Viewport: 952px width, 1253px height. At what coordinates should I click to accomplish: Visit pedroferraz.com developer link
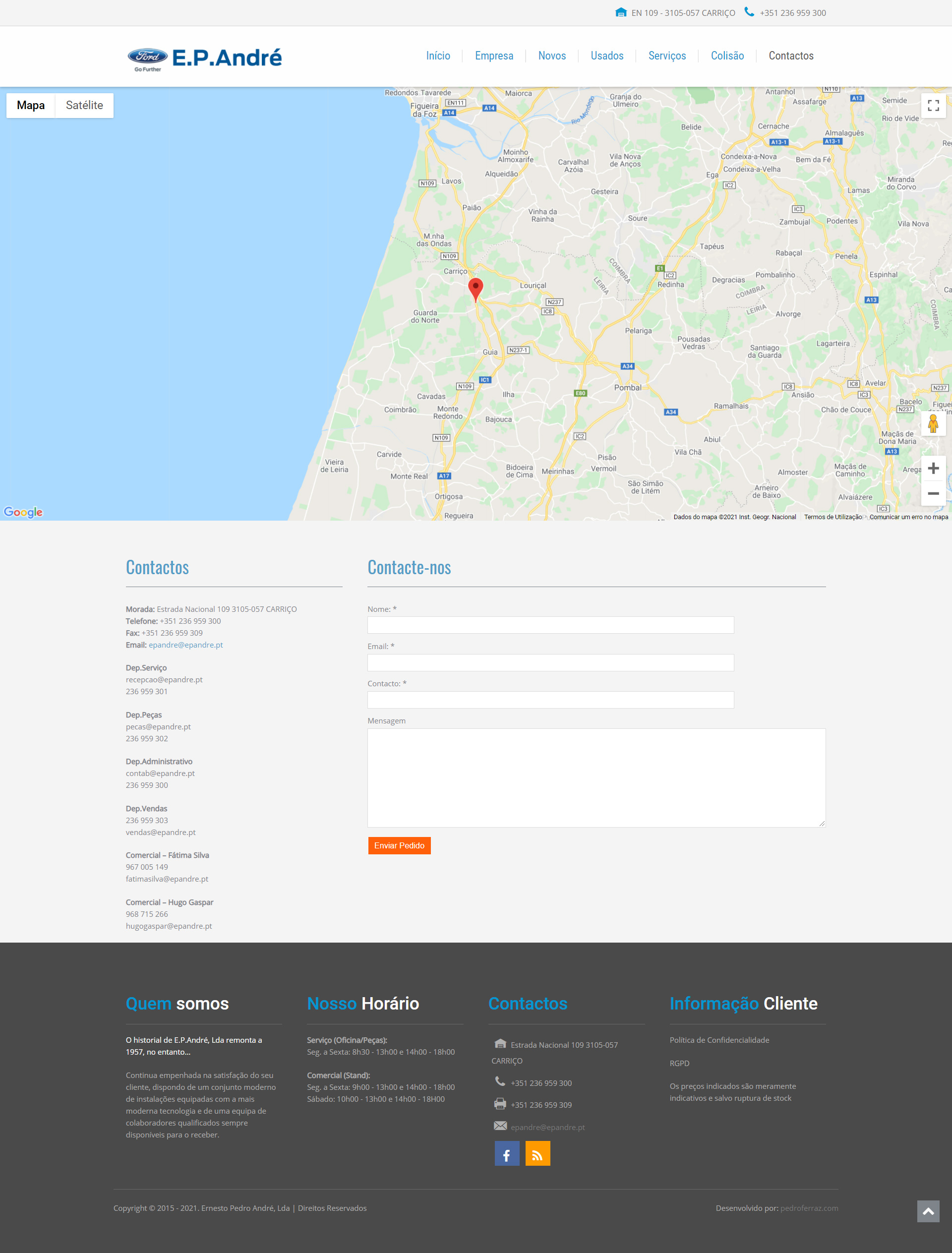(x=809, y=1208)
